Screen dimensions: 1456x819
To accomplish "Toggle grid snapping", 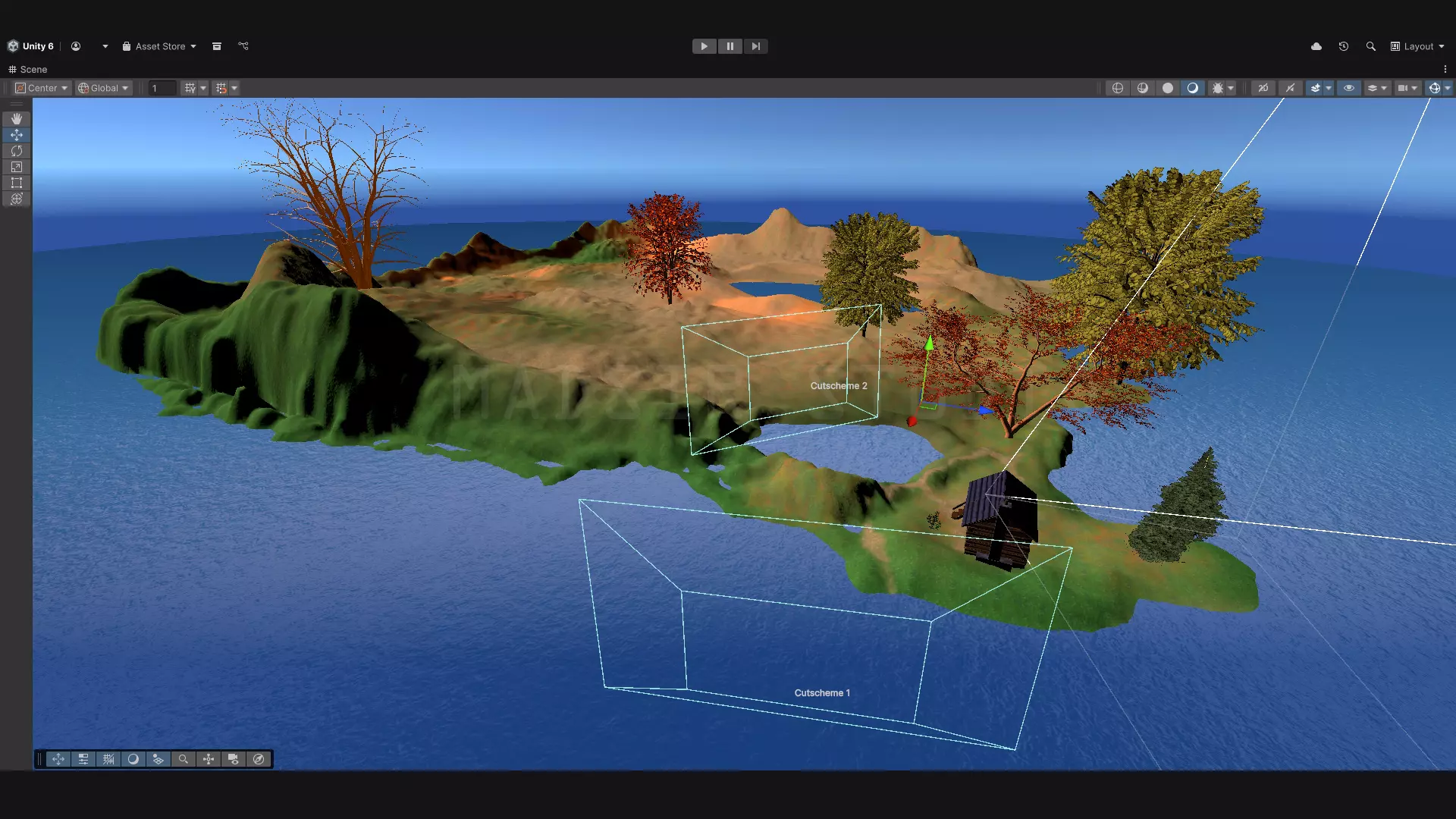I will click(221, 88).
